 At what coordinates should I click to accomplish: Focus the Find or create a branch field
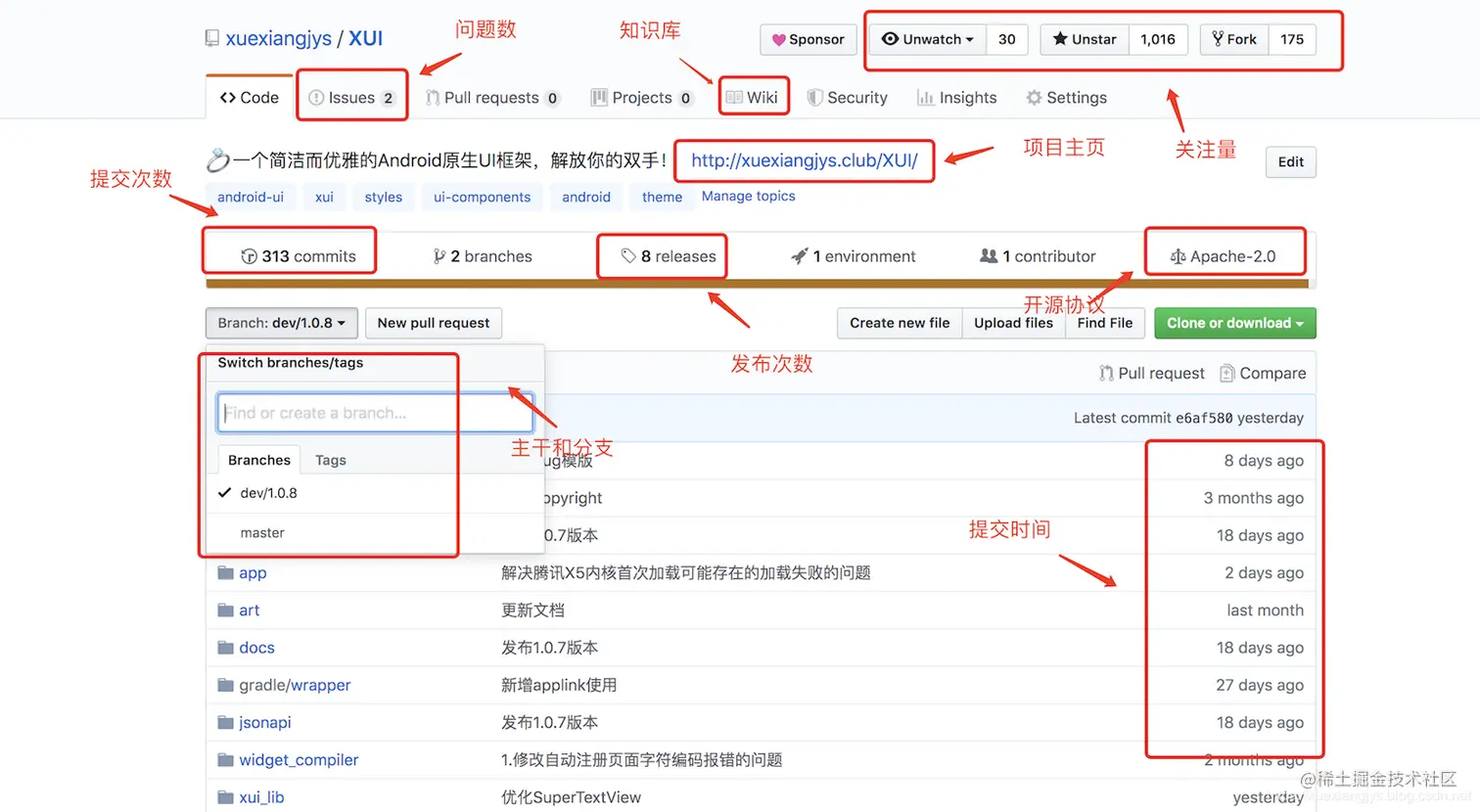(x=376, y=413)
